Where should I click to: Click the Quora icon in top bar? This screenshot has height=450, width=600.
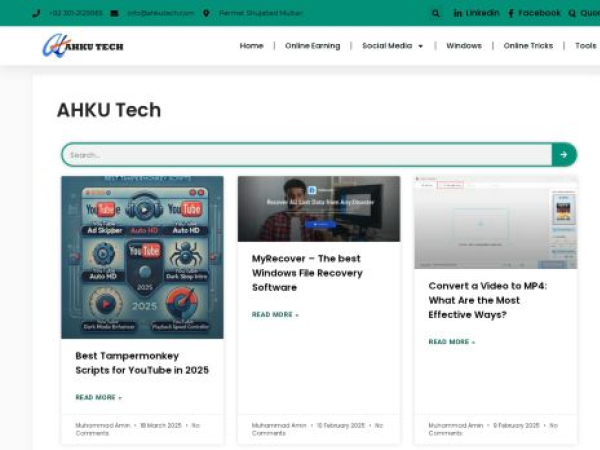[572, 13]
